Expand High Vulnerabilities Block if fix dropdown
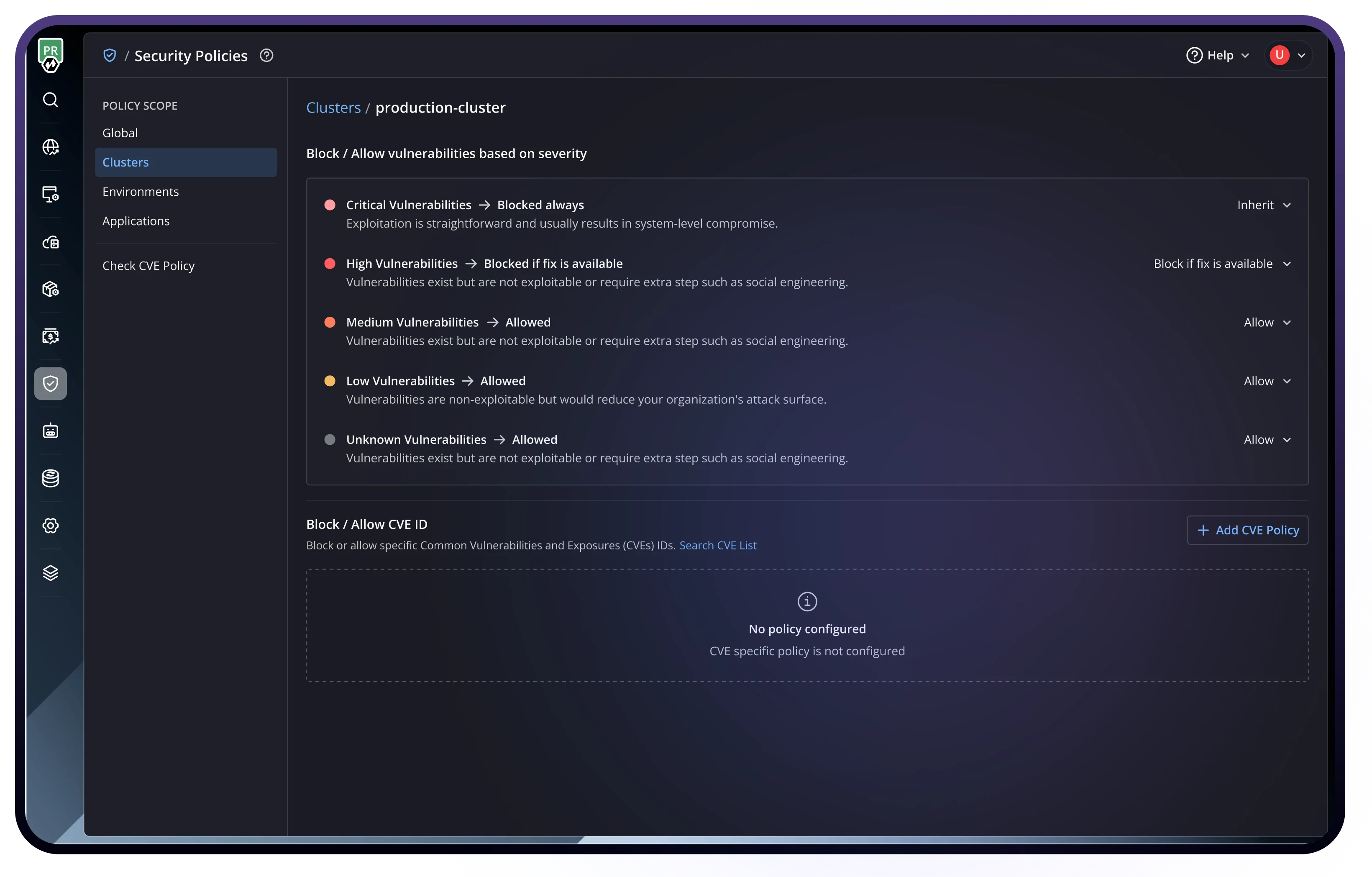This screenshot has width=1372, height=877. click(1221, 264)
